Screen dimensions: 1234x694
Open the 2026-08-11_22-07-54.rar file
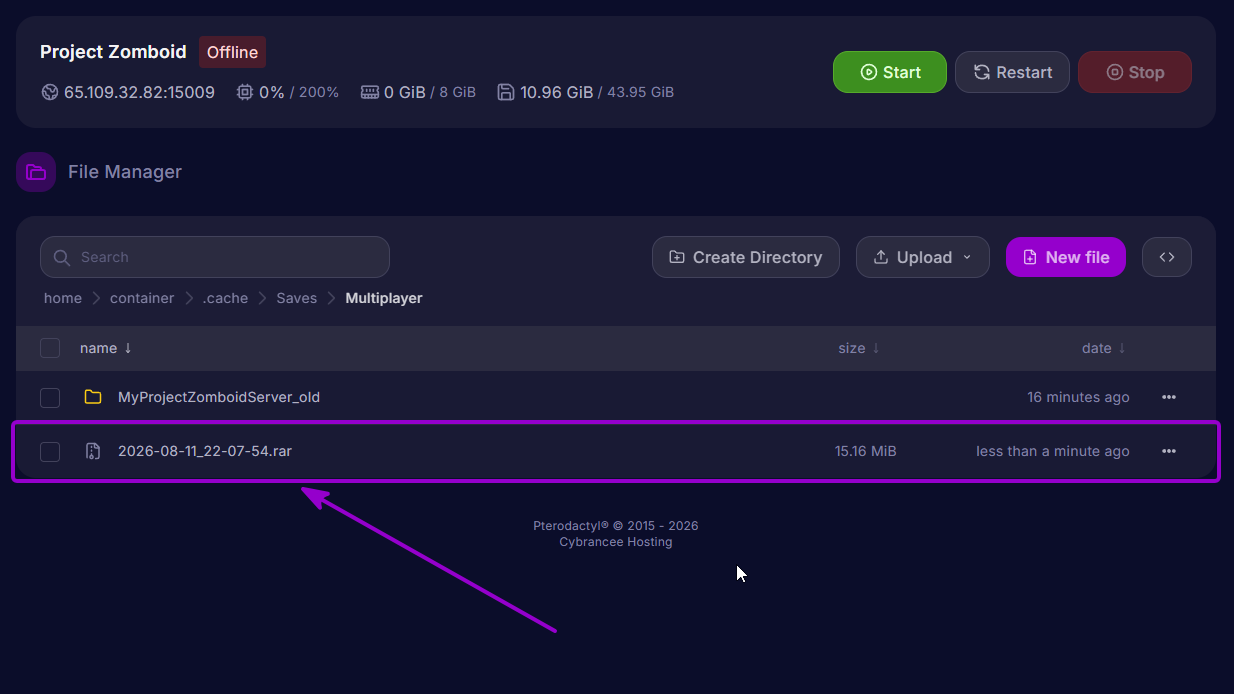point(205,451)
